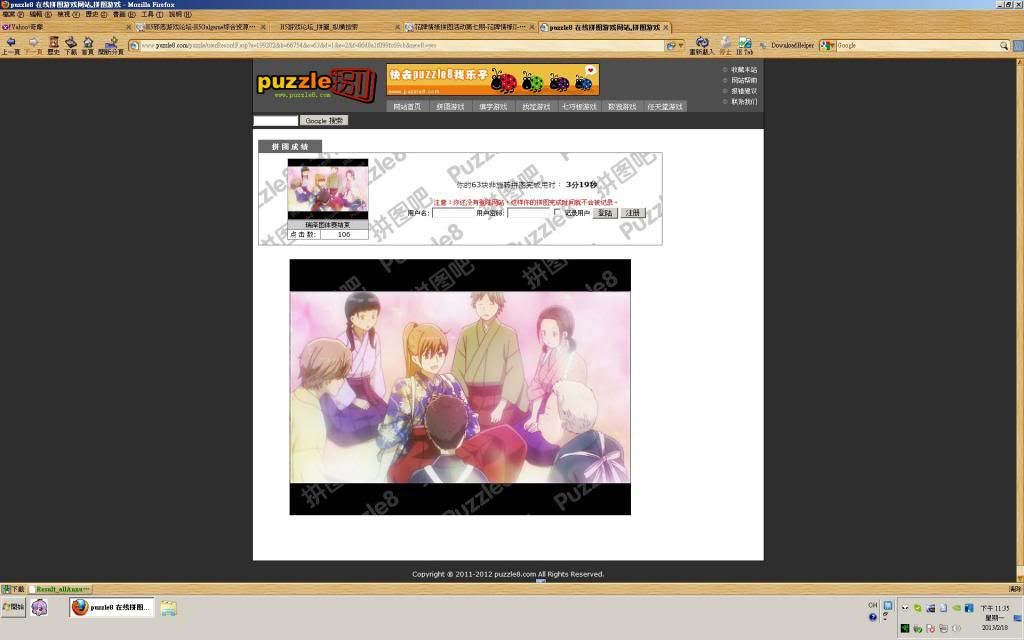Click the 登陆 login button
Viewport: 1024px width, 640px height.
[x=605, y=213]
